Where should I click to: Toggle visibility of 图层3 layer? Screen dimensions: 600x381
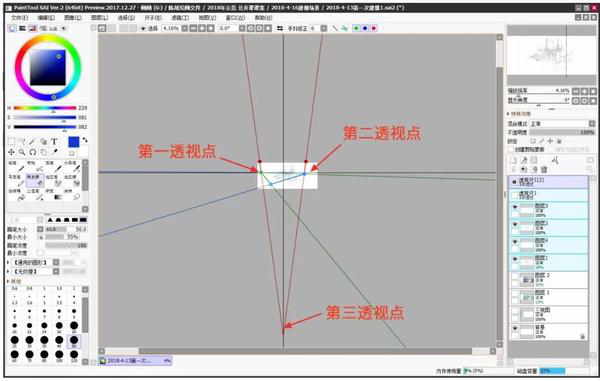(515, 207)
